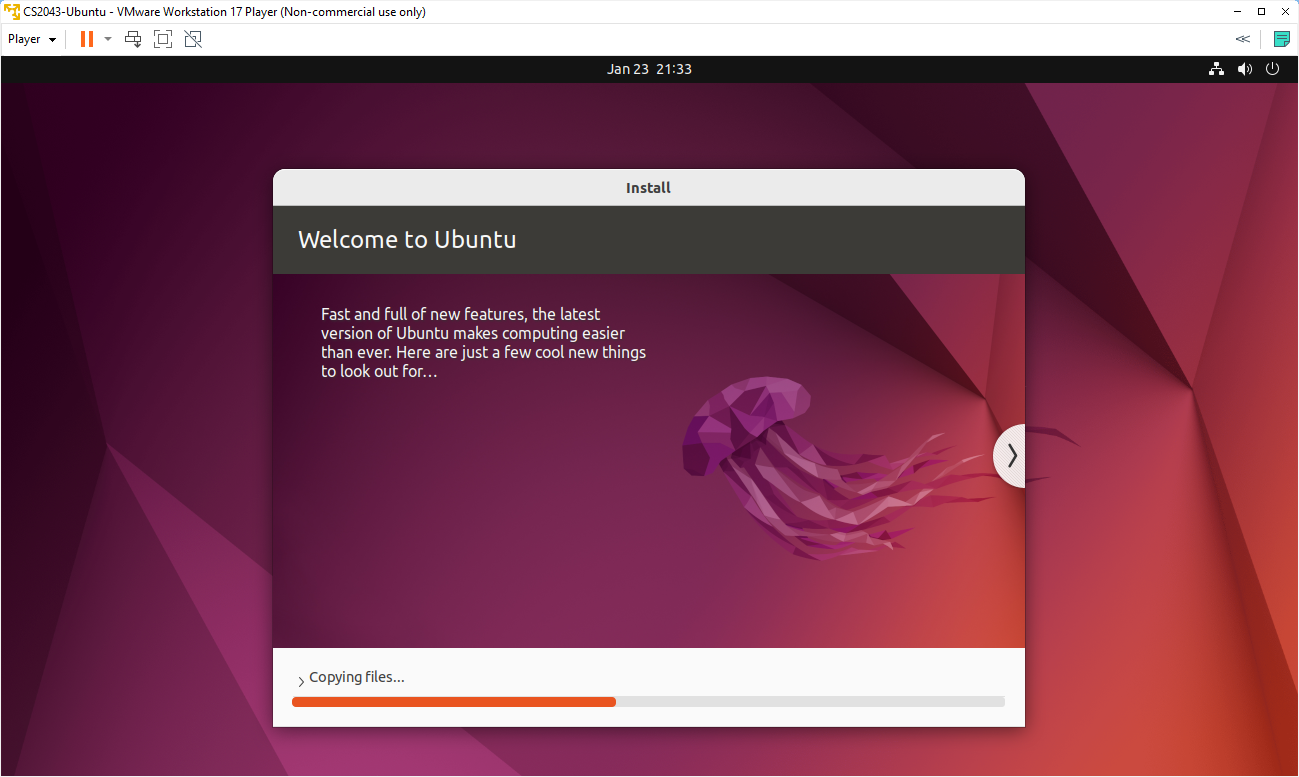Advance to next installer slide
The height and width of the screenshot is (777, 1299).
point(1011,456)
